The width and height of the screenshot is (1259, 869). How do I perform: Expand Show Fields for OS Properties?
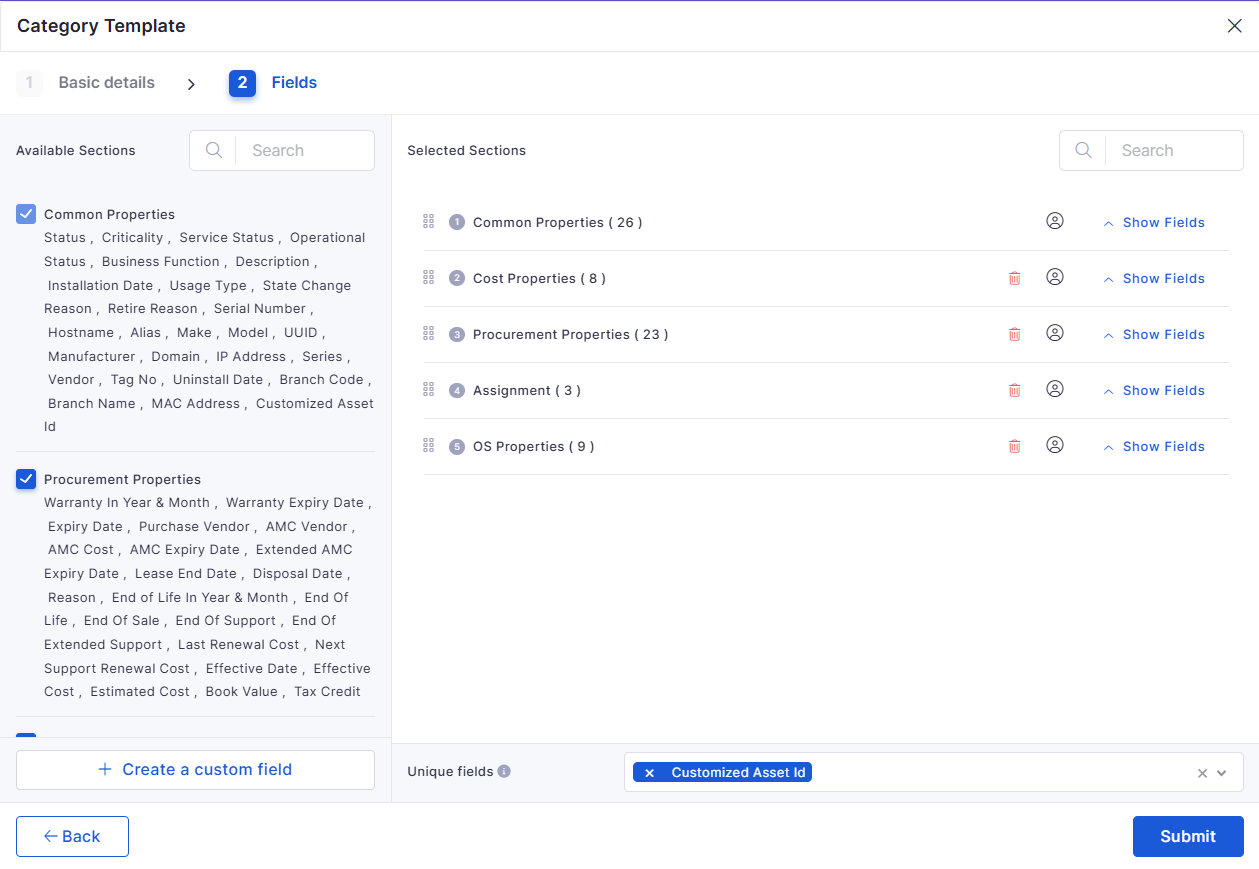(1154, 447)
